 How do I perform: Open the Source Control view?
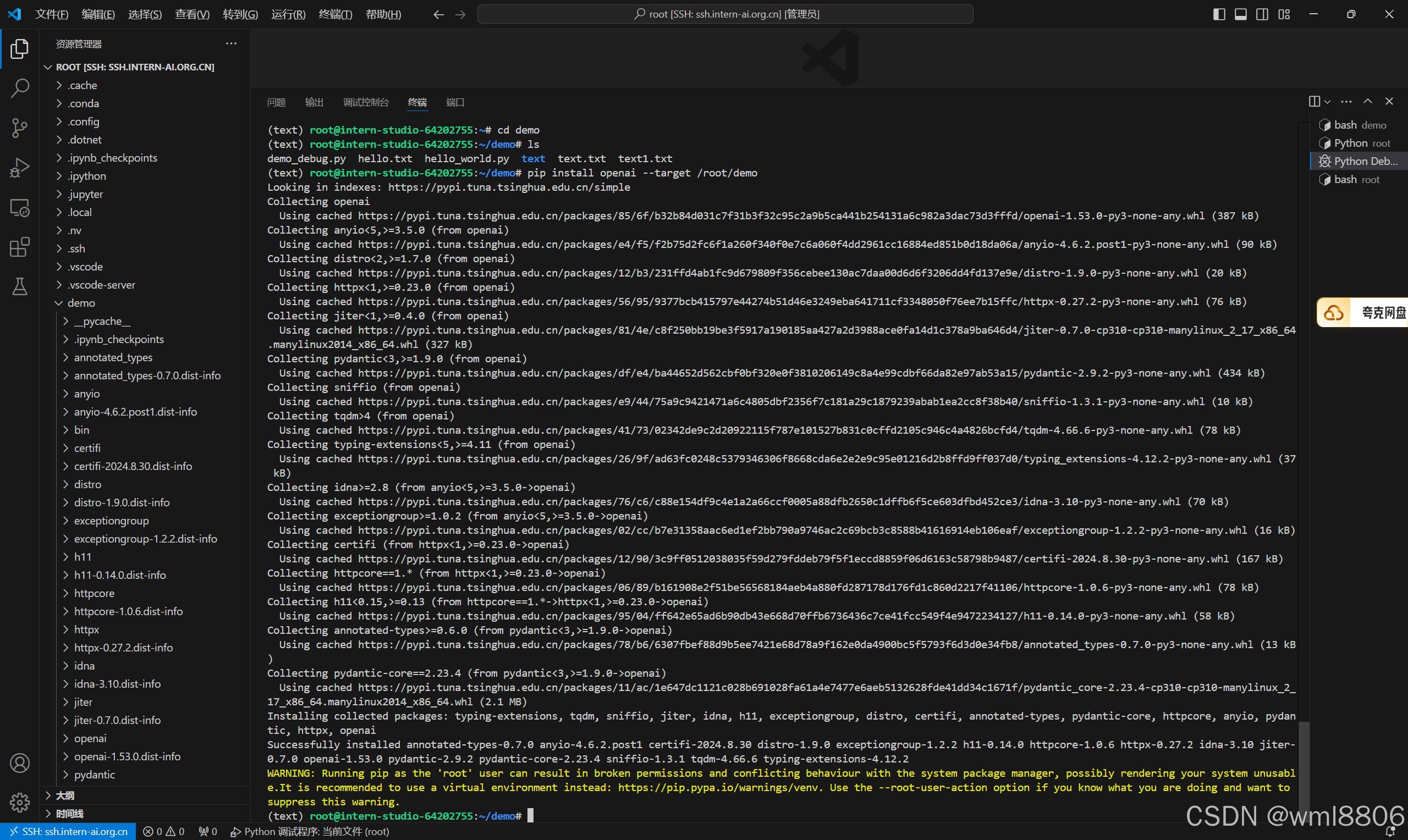[x=20, y=128]
